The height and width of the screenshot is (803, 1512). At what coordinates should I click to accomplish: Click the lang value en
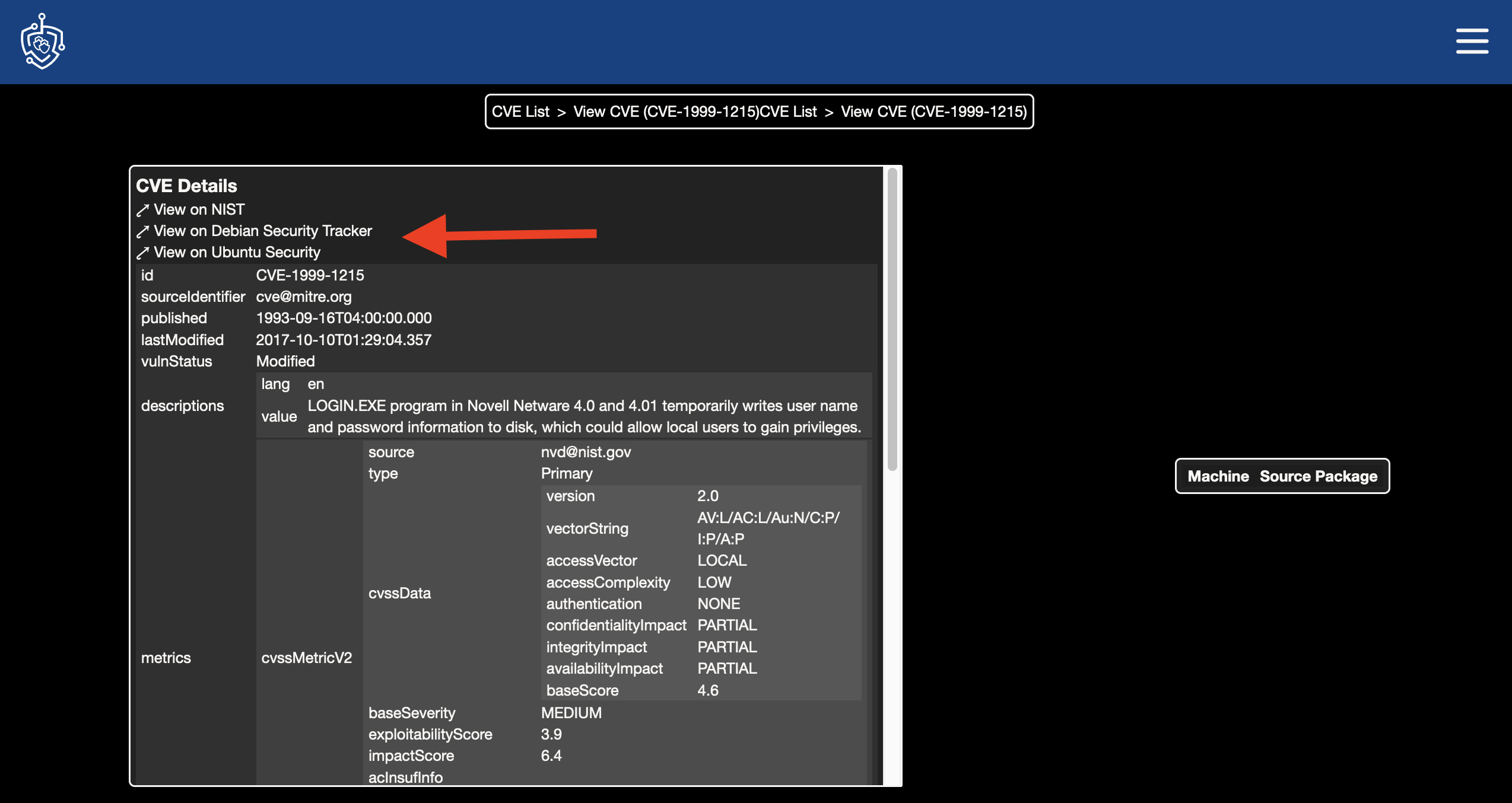click(316, 384)
